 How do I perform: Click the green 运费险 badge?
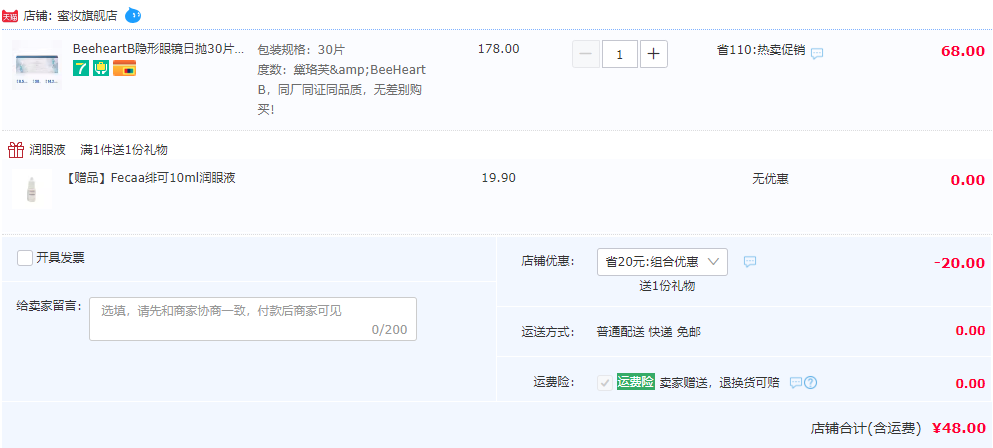[x=635, y=381]
